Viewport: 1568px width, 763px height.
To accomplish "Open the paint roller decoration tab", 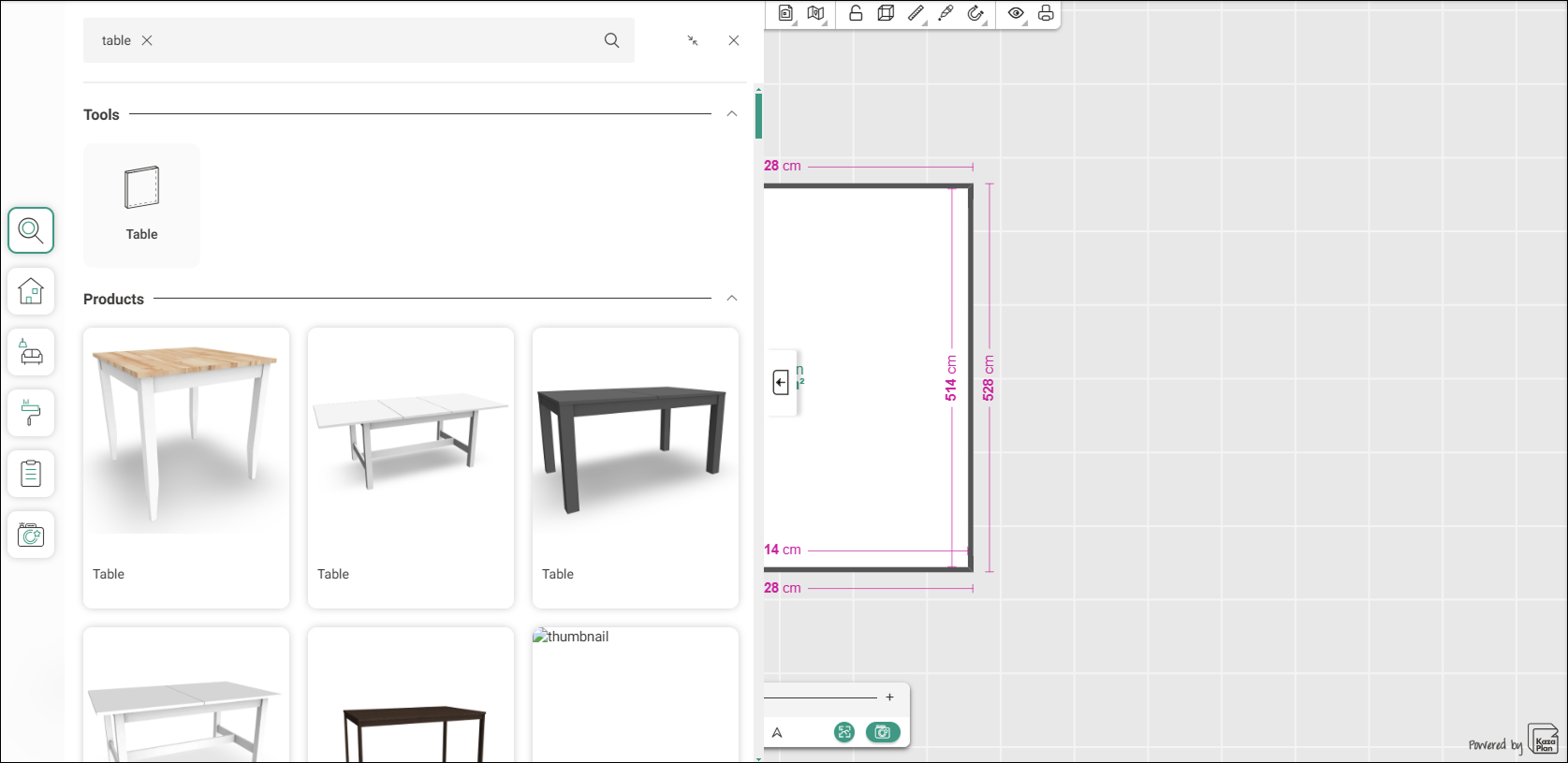I will [x=31, y=413].
